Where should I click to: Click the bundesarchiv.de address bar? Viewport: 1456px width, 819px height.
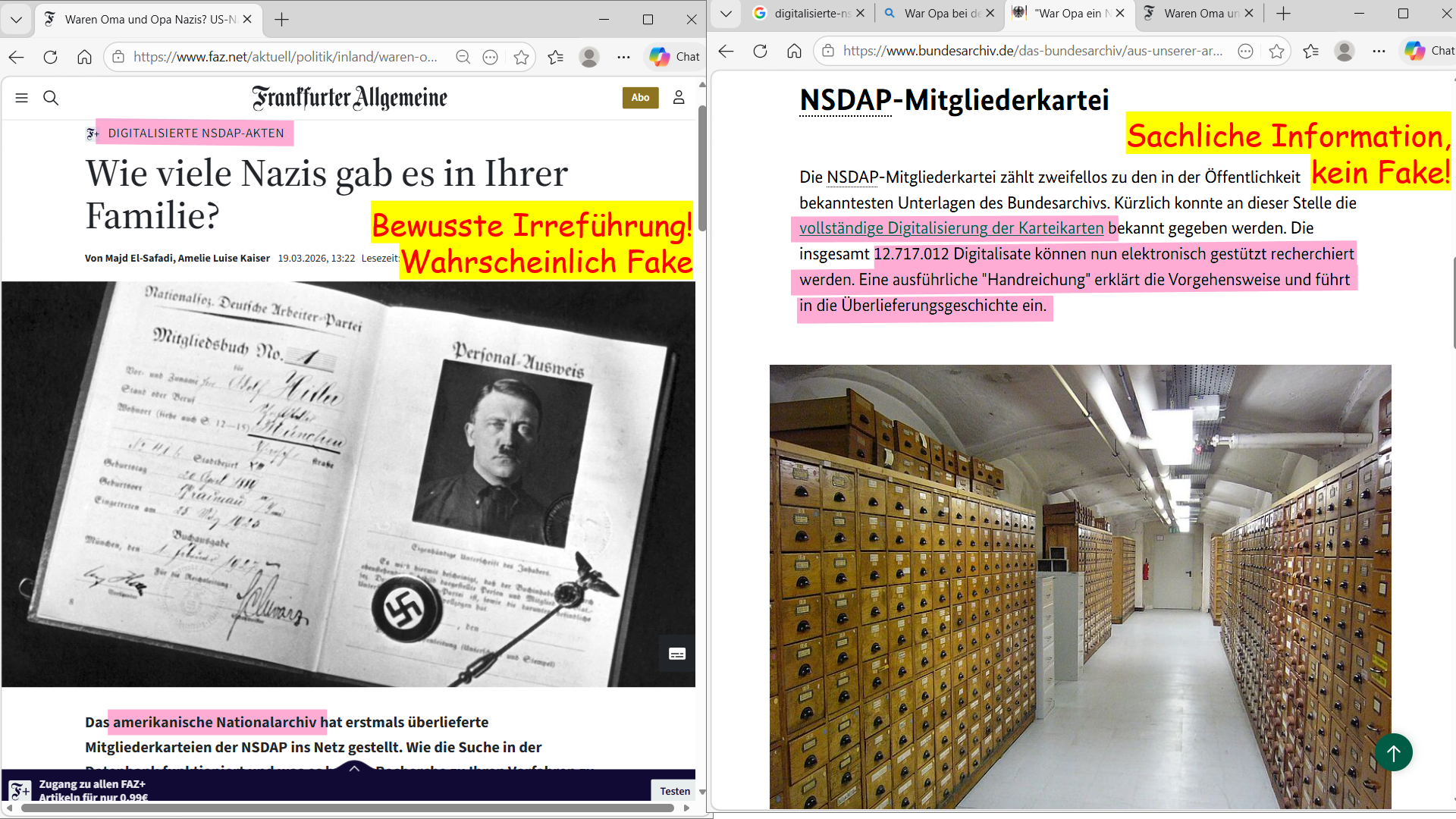tap(1031, 51)
